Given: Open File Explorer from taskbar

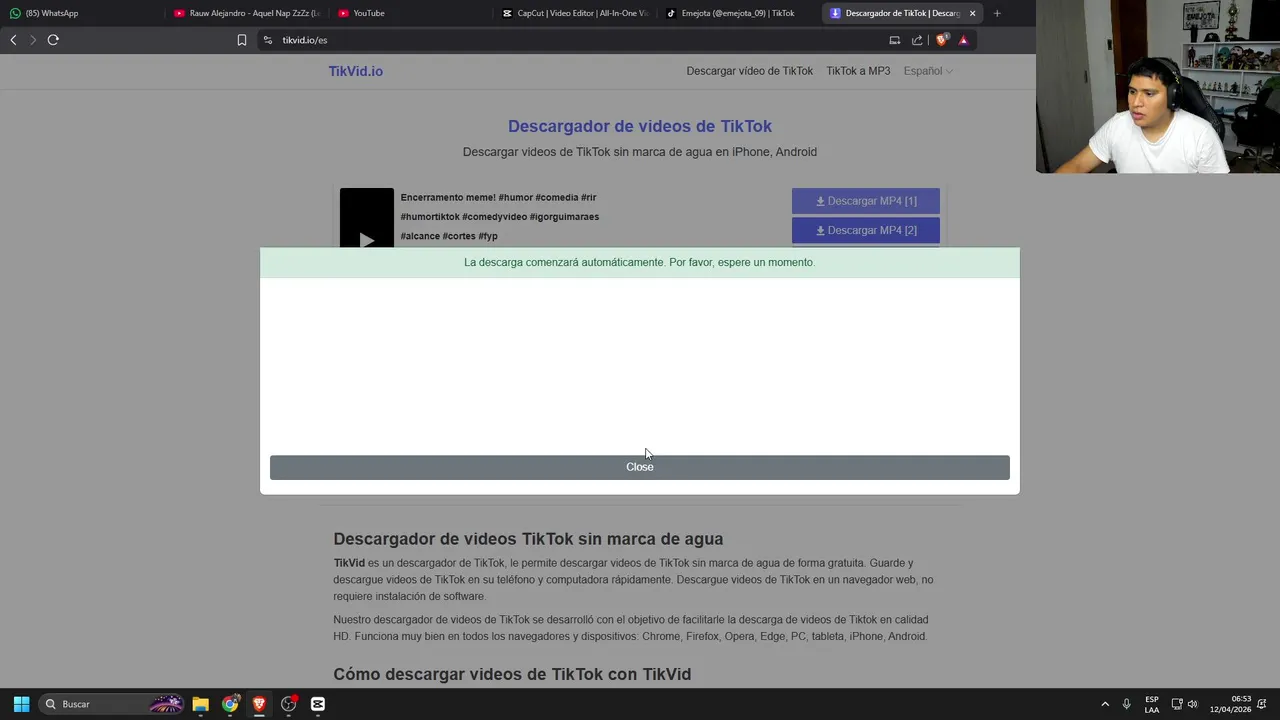Looking at the screenshot, I should click(200, 704).
